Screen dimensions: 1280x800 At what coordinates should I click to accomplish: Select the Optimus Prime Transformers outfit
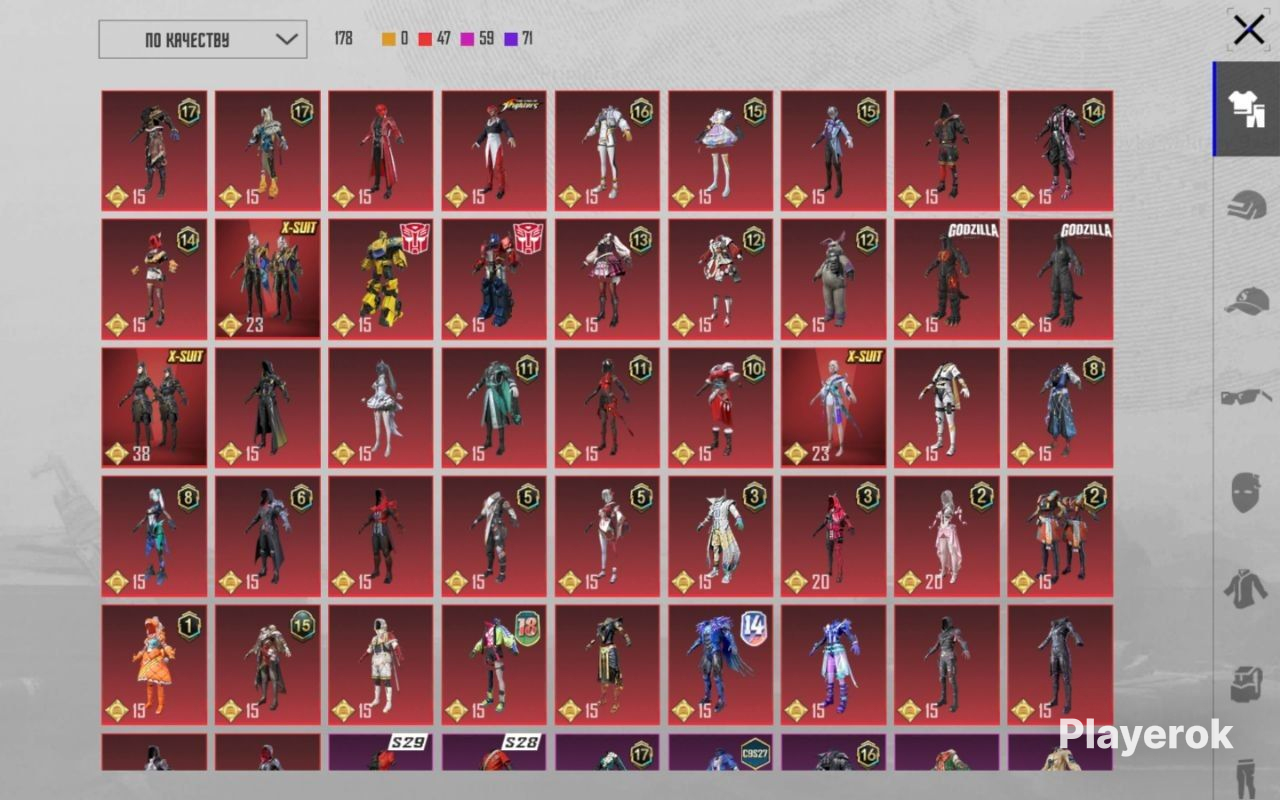[x=494, y=279]
